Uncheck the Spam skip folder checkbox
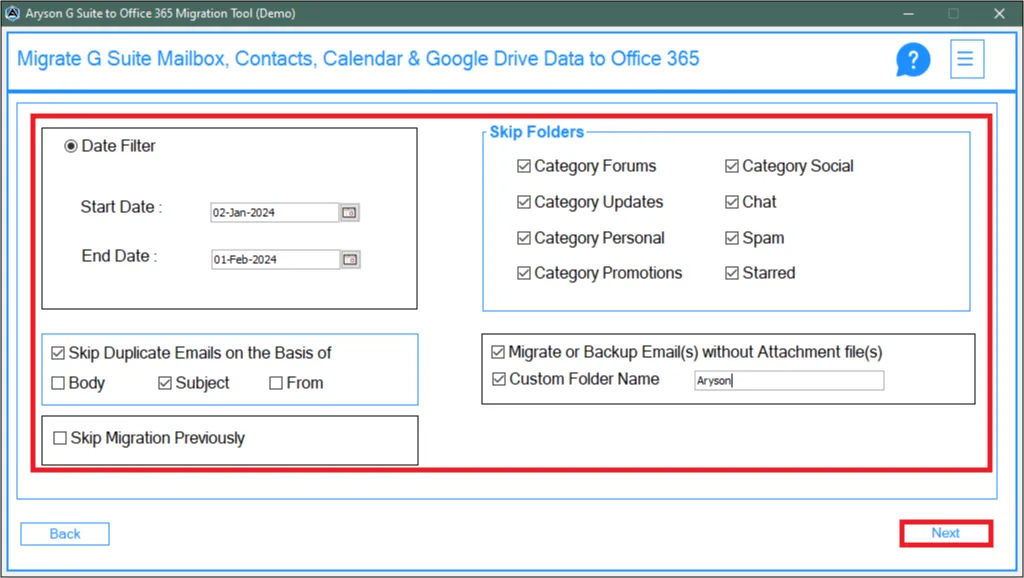The height and width of the screenshot is (578, 1024). (731, 238)
